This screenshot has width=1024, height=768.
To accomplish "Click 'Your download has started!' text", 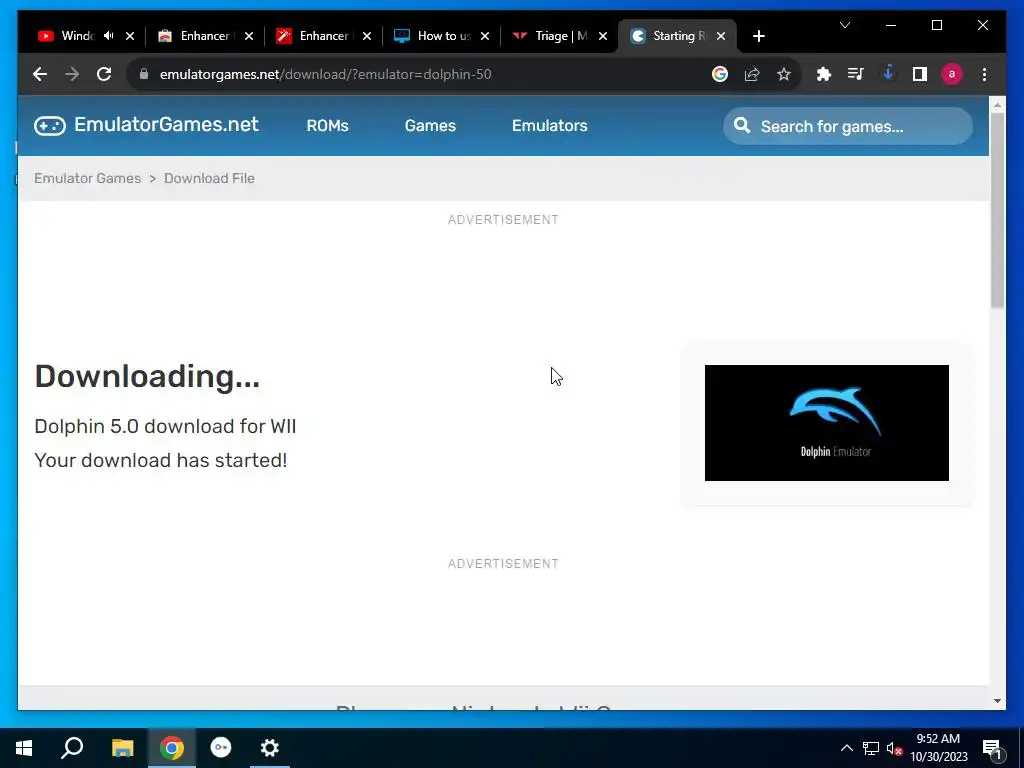I will 161,460.
